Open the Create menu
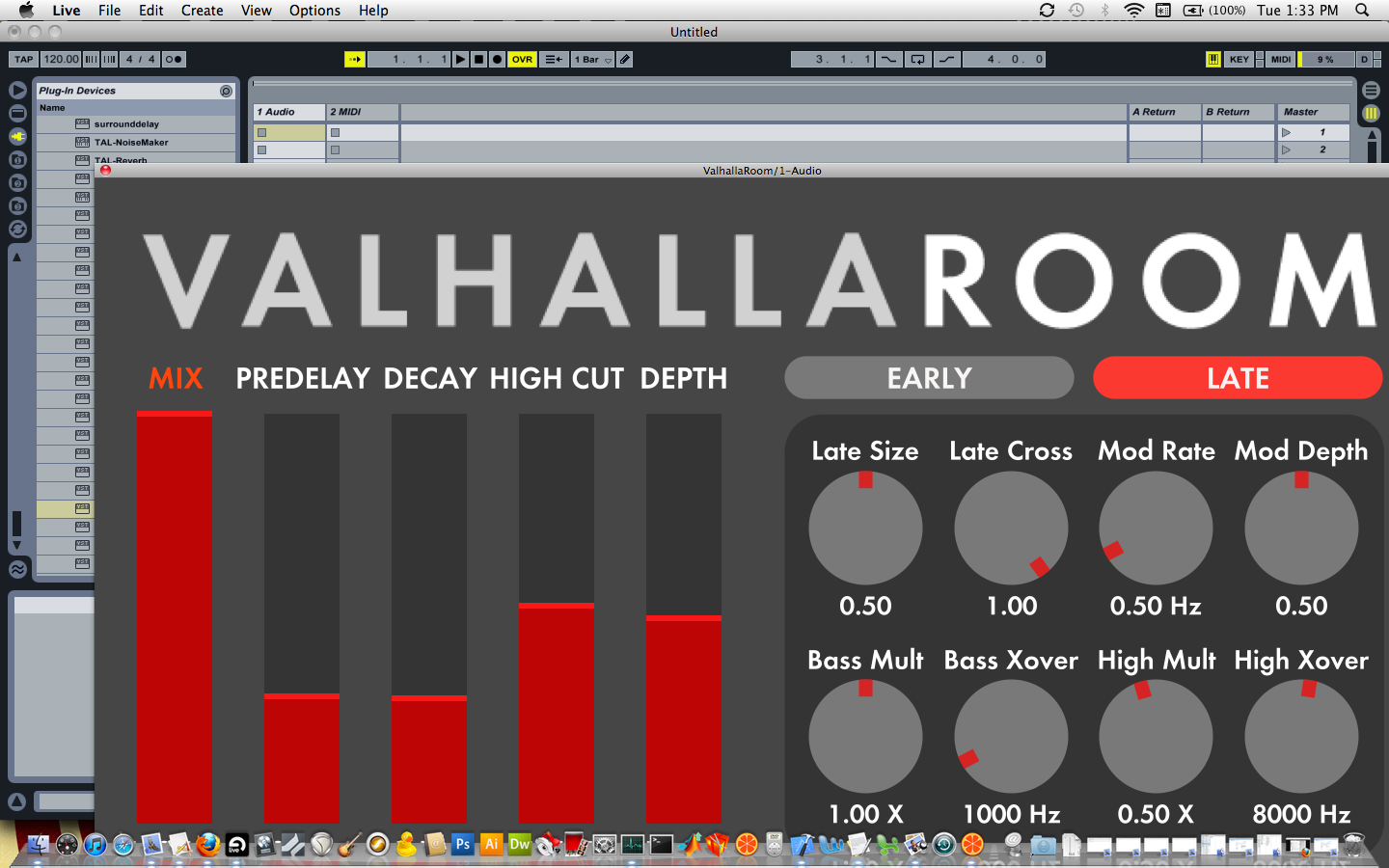This screenshot has width=1389, height=868. coord(202,11)
